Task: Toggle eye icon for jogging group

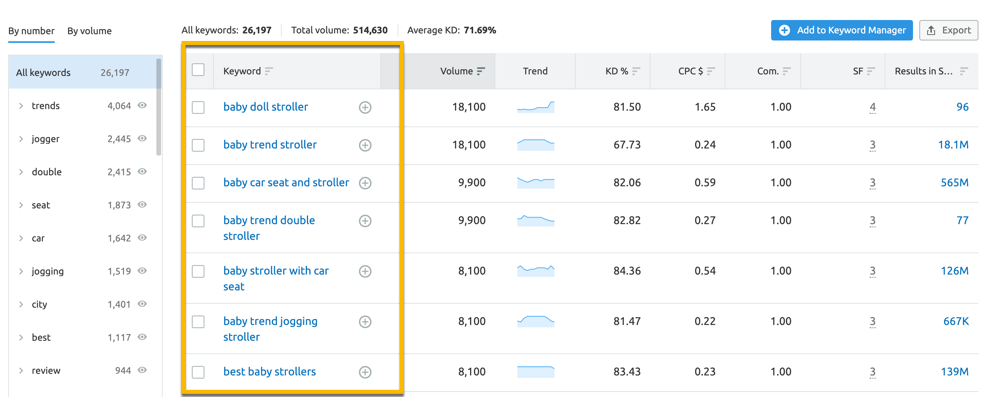Action: click(x=142, y=271)
